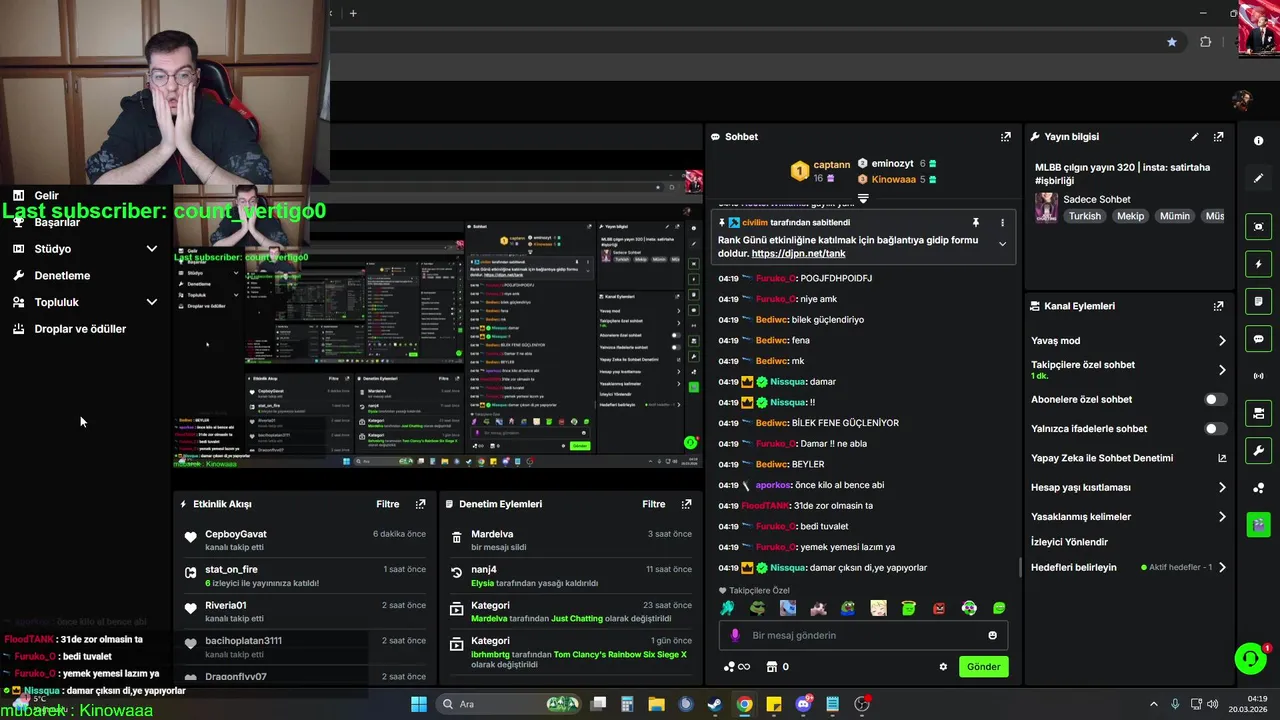Click the Sadece Sohbet category thumbnail

click(1046, 207)
